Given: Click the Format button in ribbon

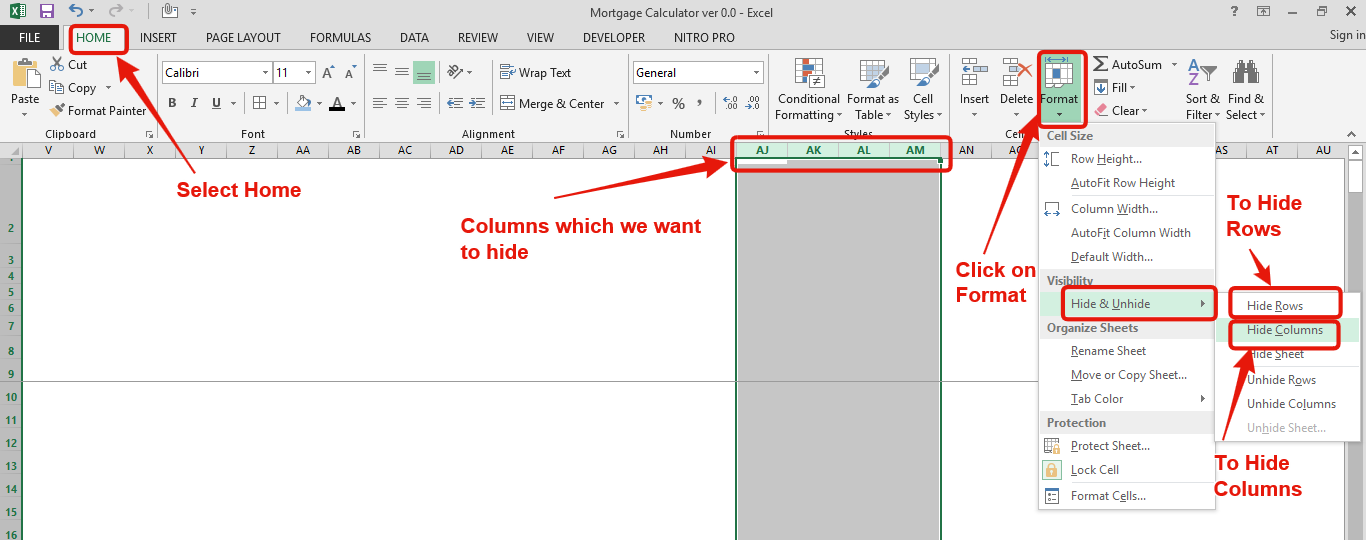Looking at the screenshot, I should click(x=1059, y=88).
